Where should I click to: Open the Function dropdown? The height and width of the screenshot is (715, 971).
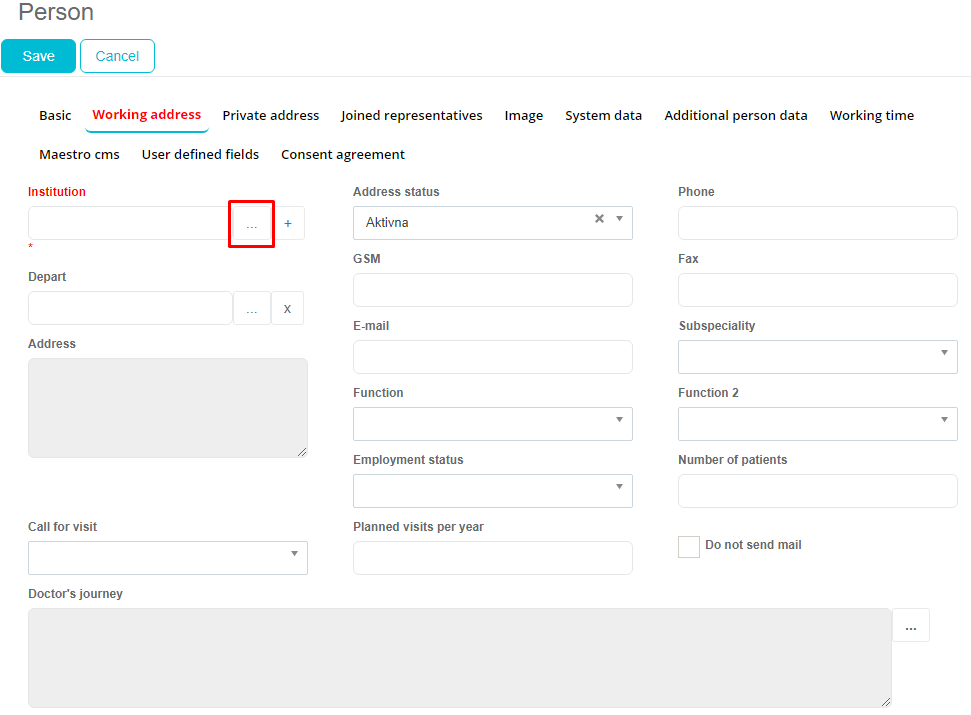(492, 424)
